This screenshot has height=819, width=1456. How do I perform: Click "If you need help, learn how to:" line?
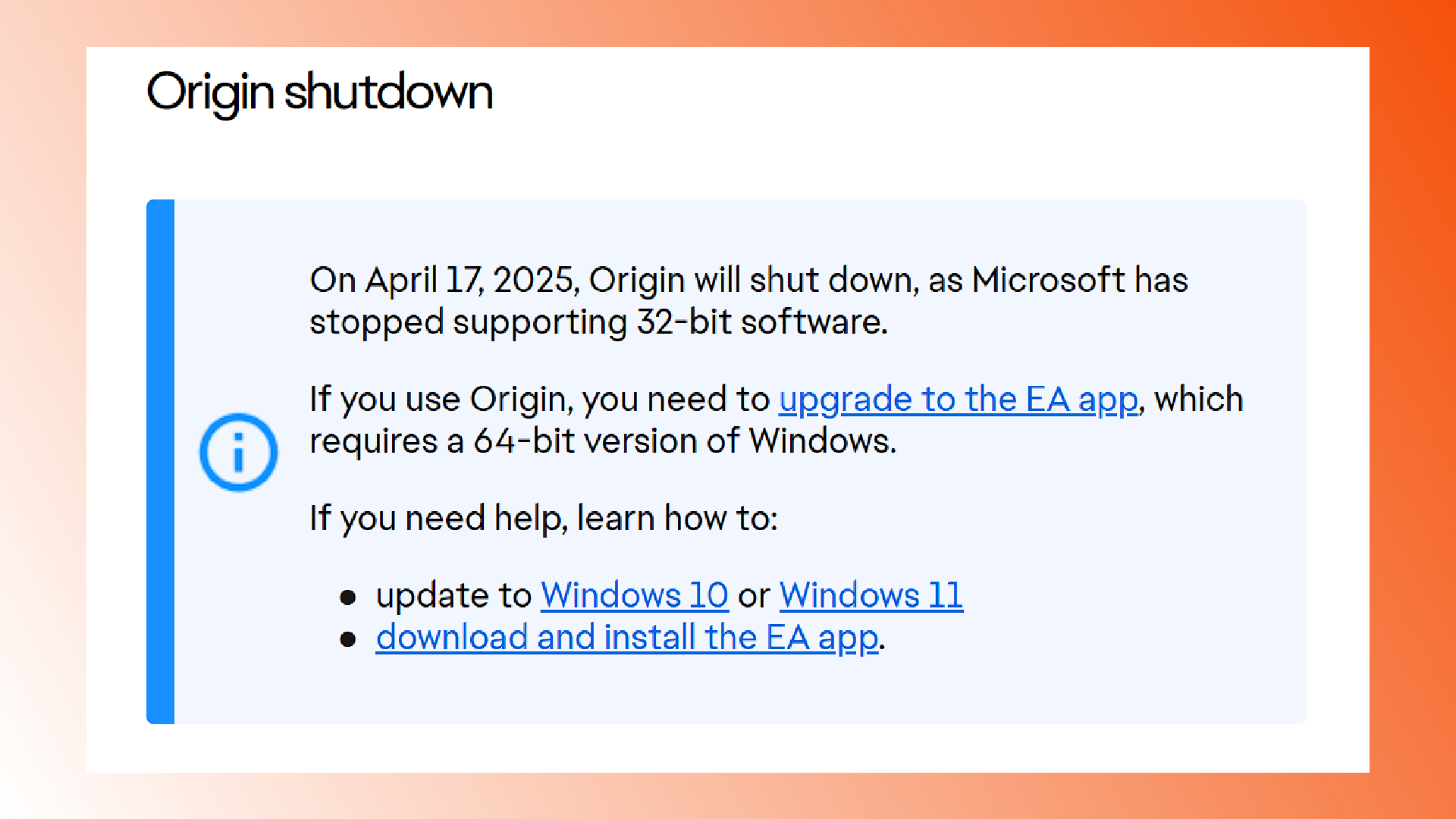coord(544,519)
